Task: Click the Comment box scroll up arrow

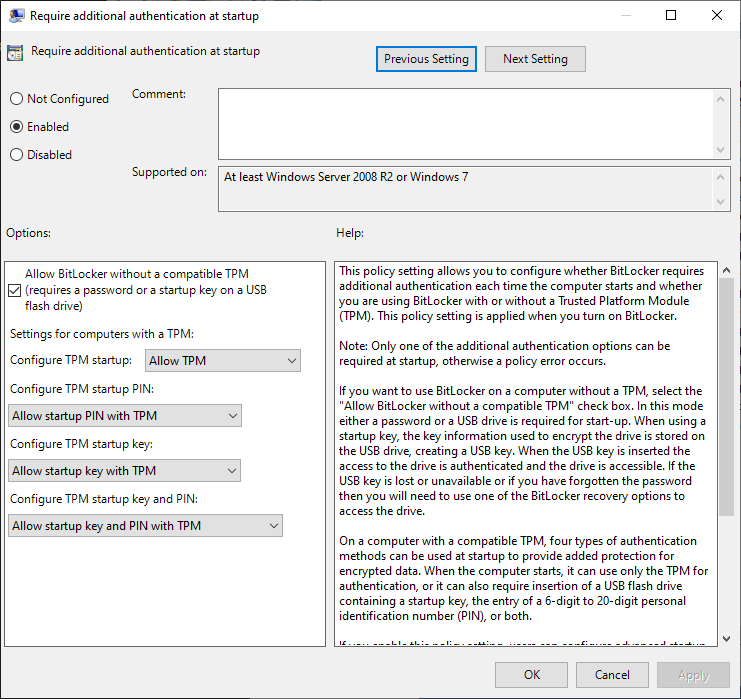Action: (721, 99)
